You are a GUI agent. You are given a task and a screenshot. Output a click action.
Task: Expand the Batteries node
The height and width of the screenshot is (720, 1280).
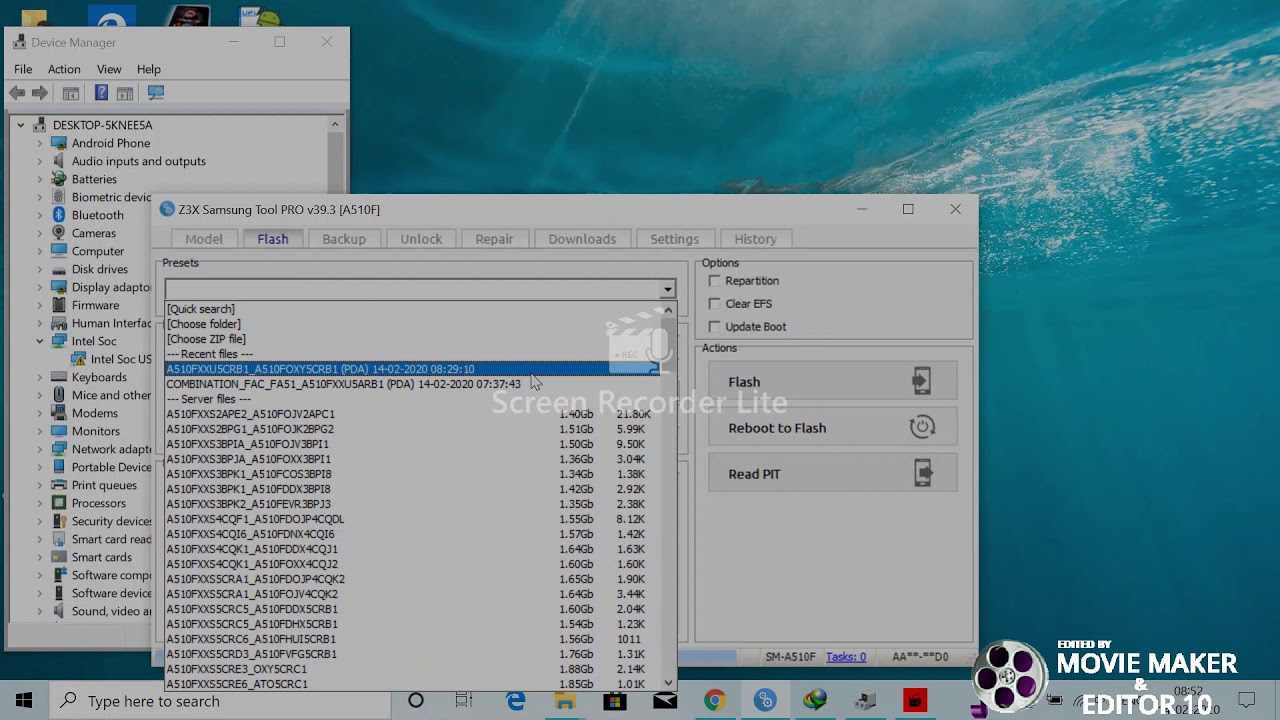[x=40, y=179]
